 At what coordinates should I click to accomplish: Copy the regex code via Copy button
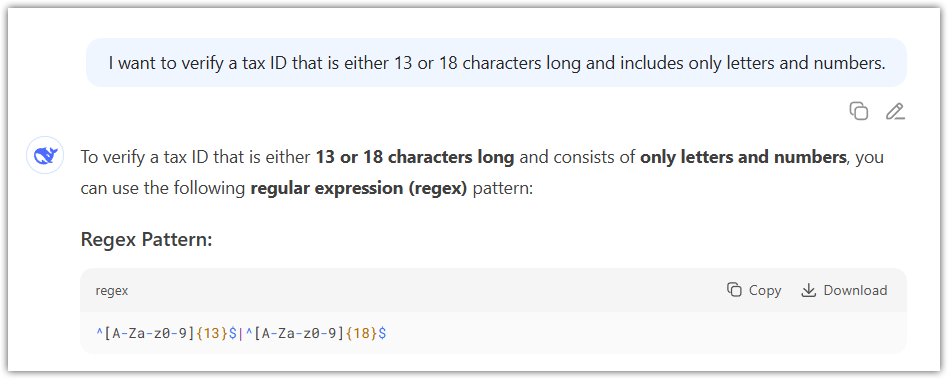pos(754,290)
